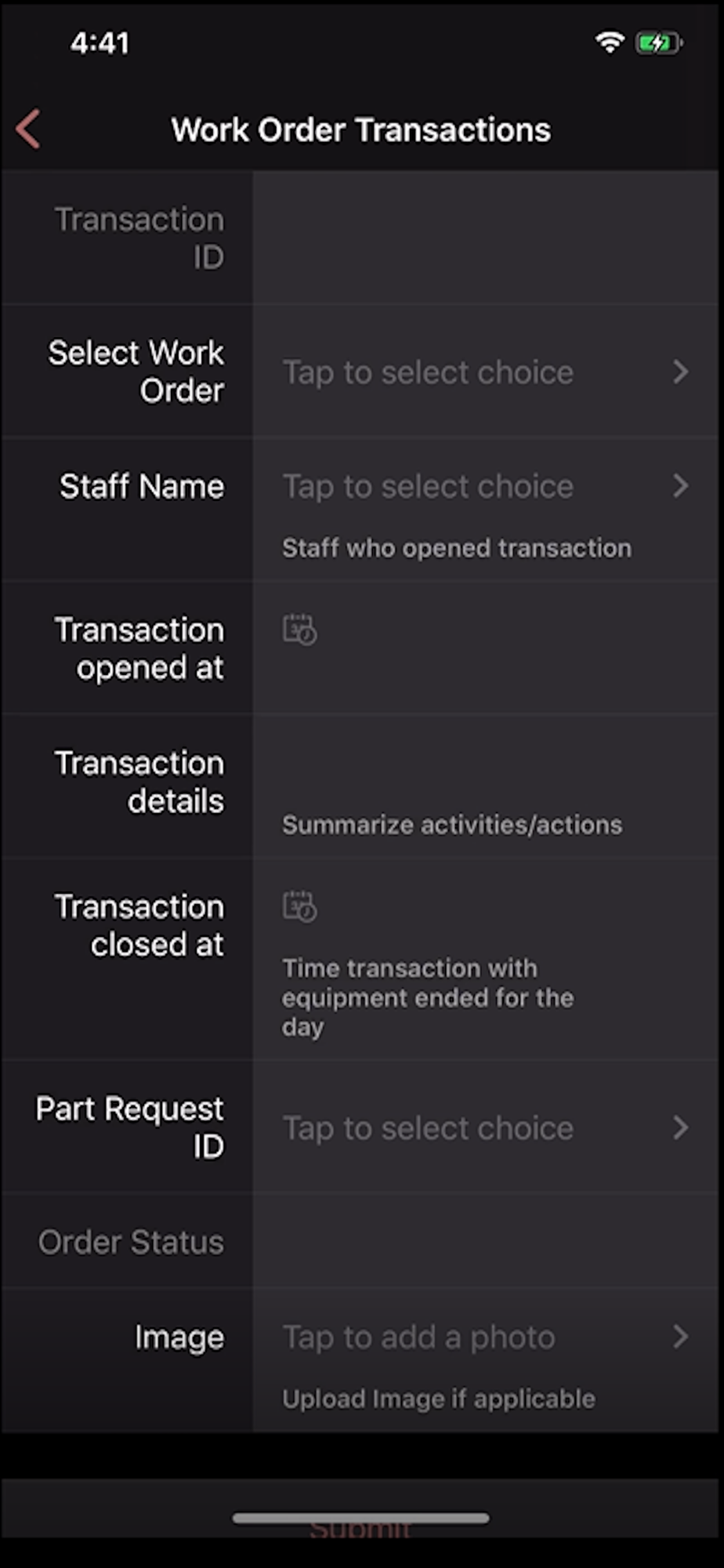The width and height of the screenshot is (724, 1568).
Task: Tap the back arrow icon
Action: 28,129
